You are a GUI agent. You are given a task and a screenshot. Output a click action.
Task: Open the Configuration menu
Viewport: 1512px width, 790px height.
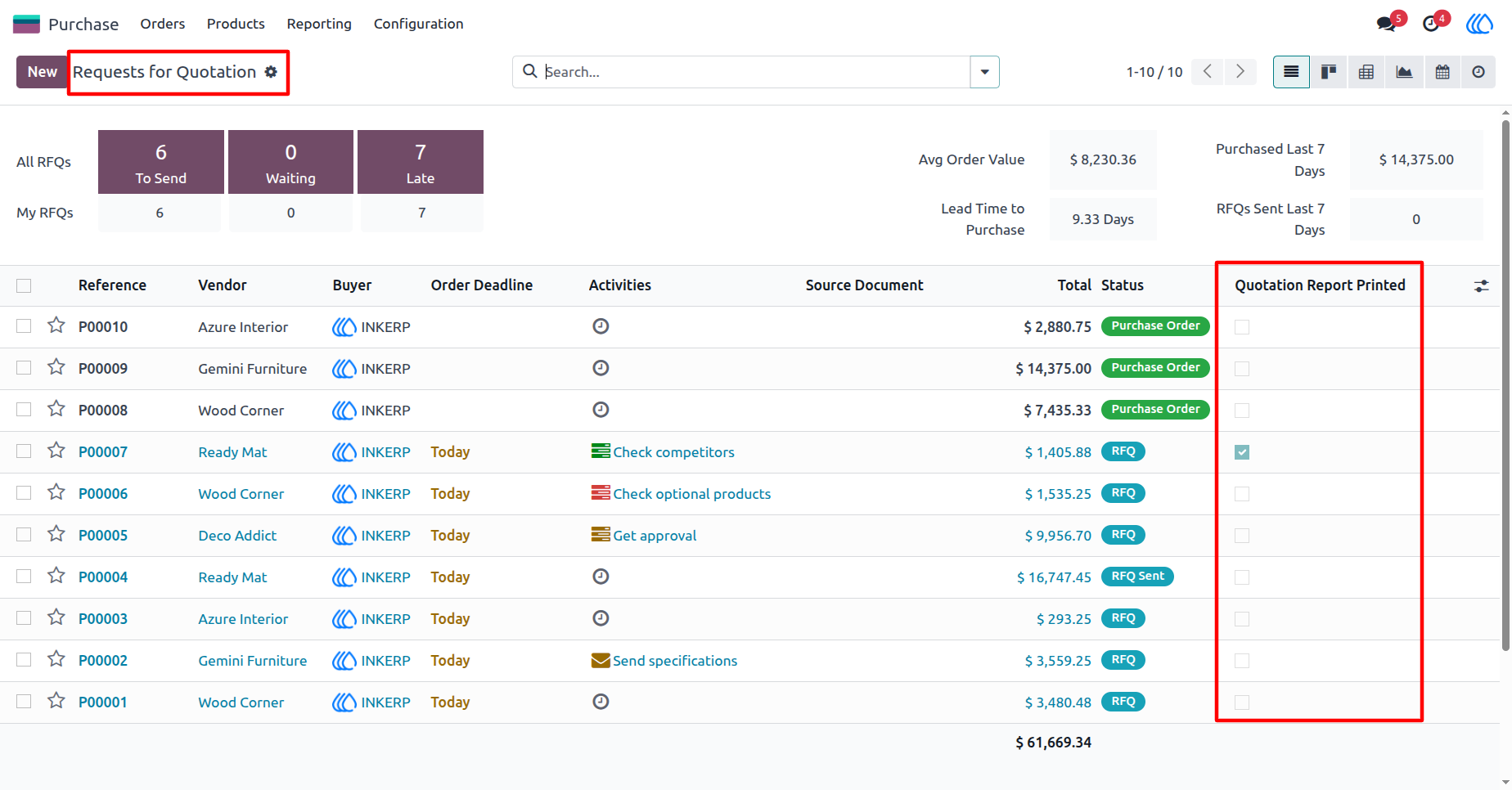(419, 24)
